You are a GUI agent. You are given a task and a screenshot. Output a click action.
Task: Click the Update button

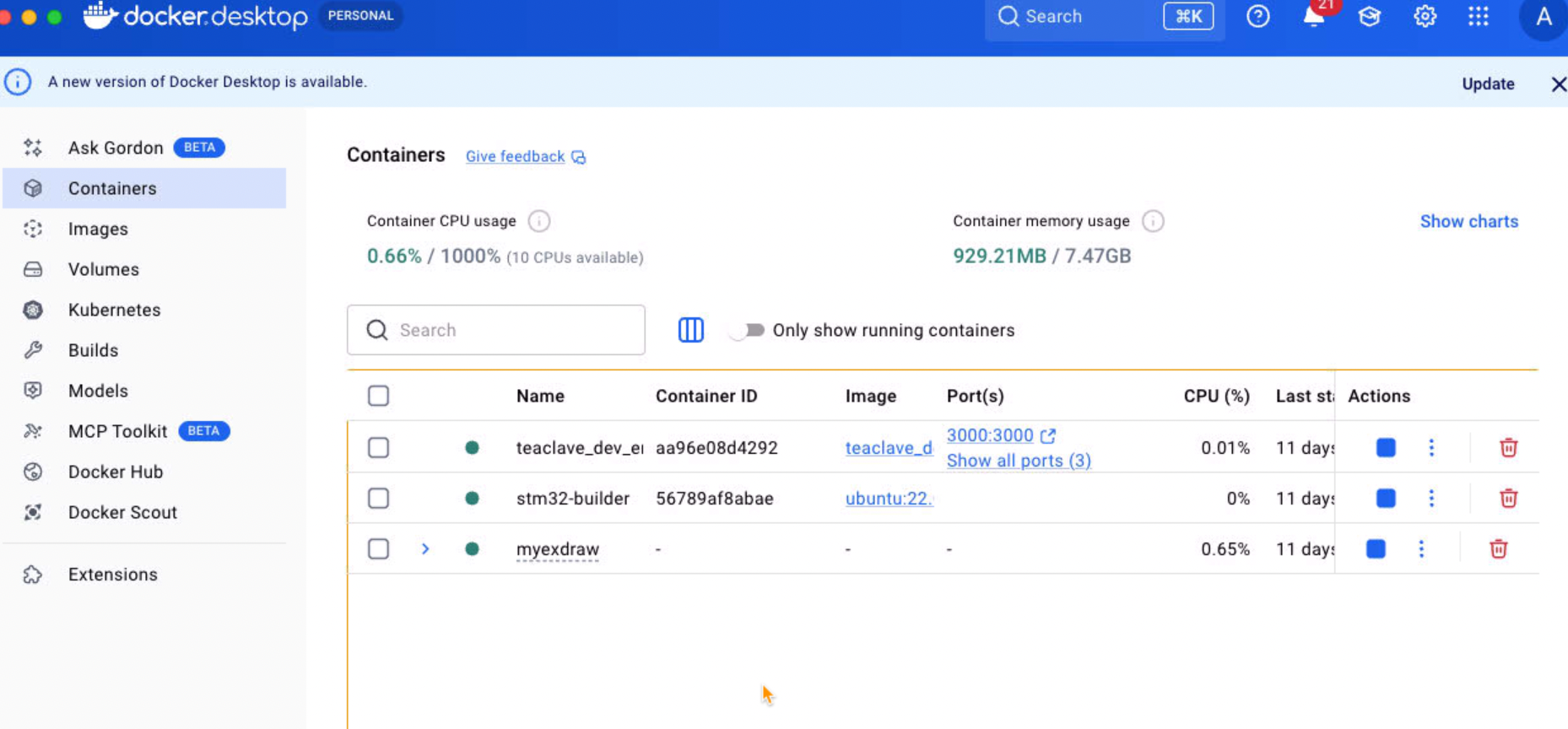point(1488,84)
